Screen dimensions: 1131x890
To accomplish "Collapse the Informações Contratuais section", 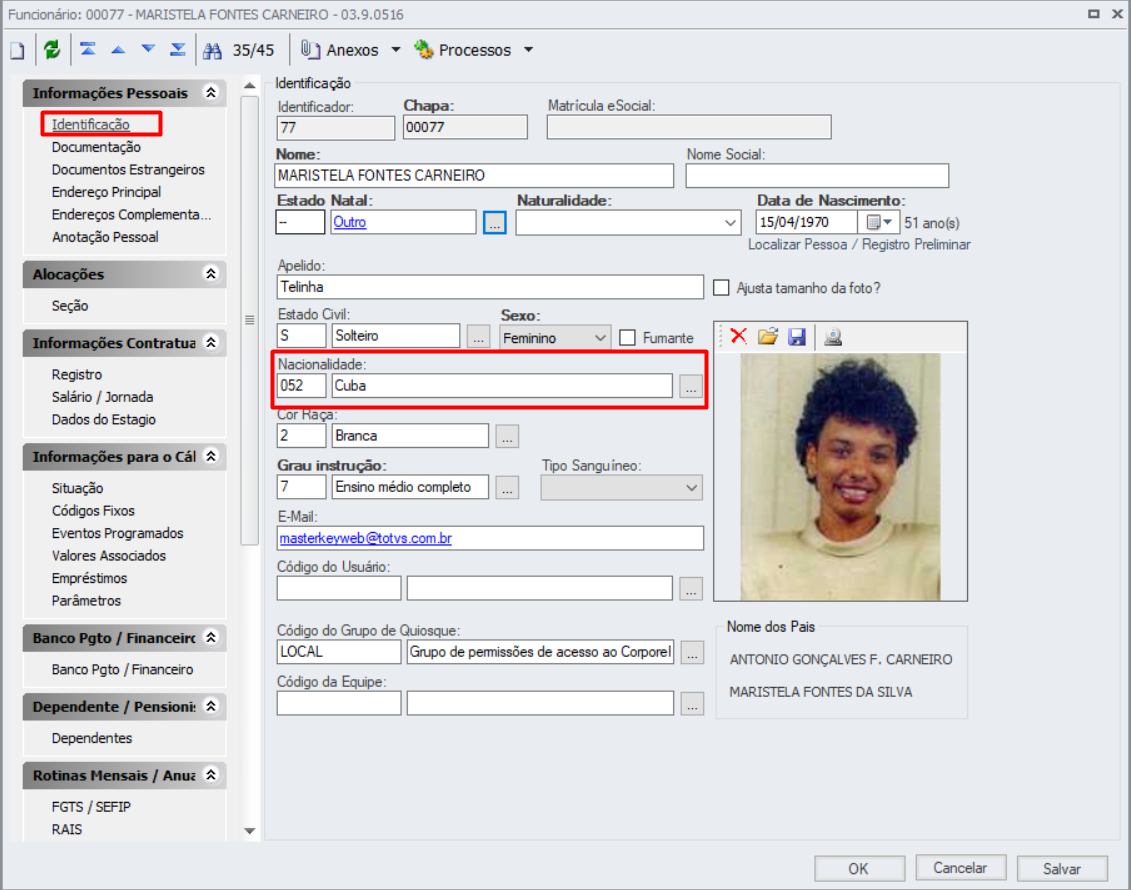I will coord(211,342).
